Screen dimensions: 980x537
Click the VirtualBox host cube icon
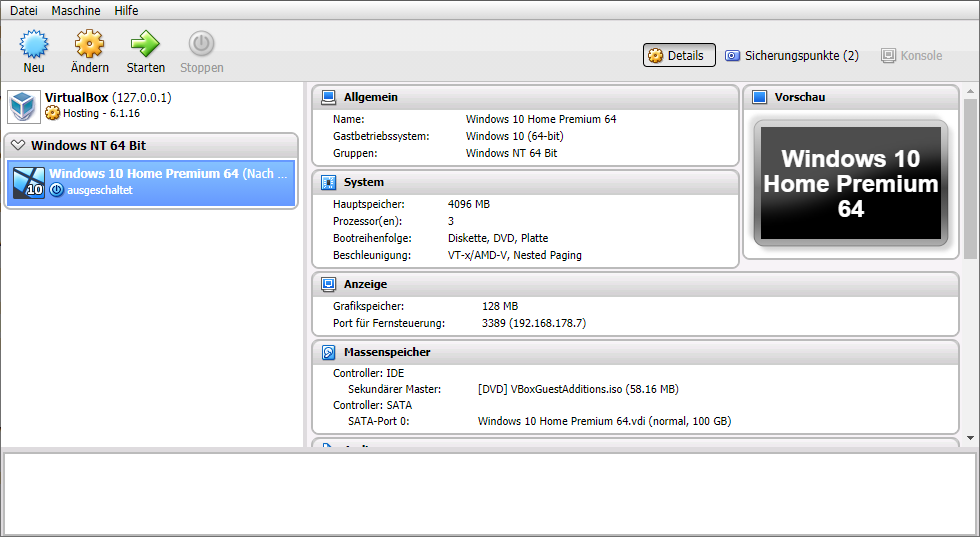pyautogui.click(x=23, y=106)
